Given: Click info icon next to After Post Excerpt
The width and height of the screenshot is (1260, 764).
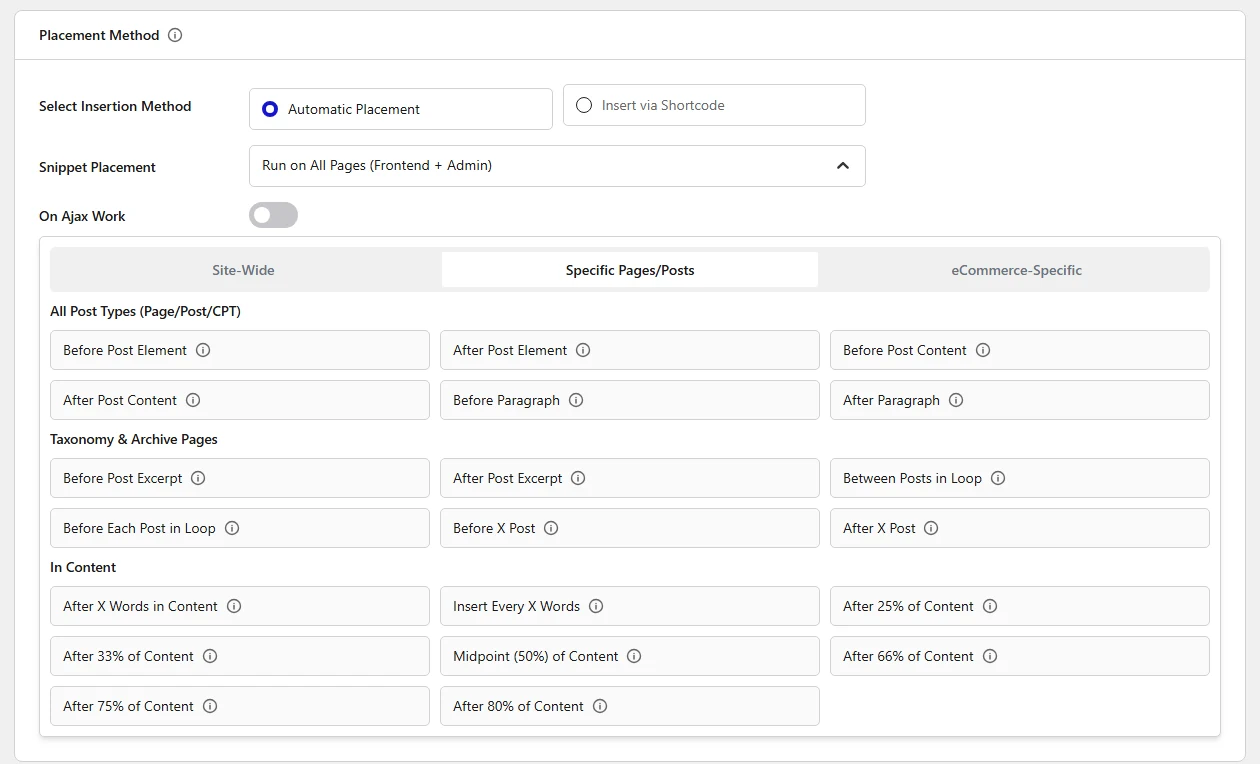Looking at the screenshot, I should point(578,478).
